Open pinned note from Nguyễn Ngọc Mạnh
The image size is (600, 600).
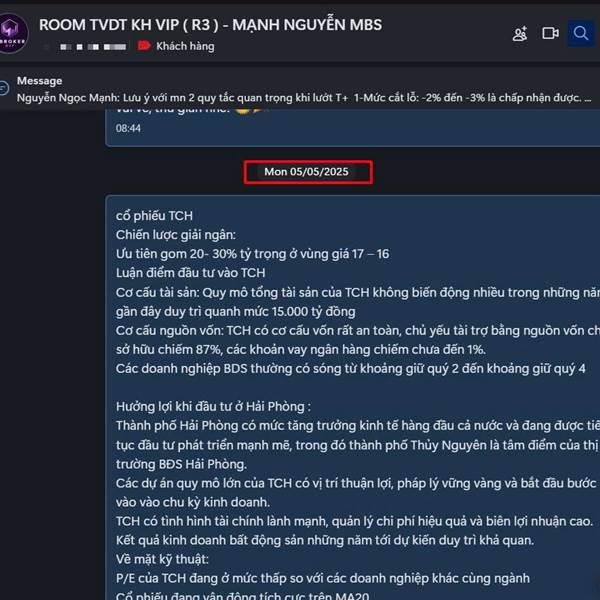(304, 98)
